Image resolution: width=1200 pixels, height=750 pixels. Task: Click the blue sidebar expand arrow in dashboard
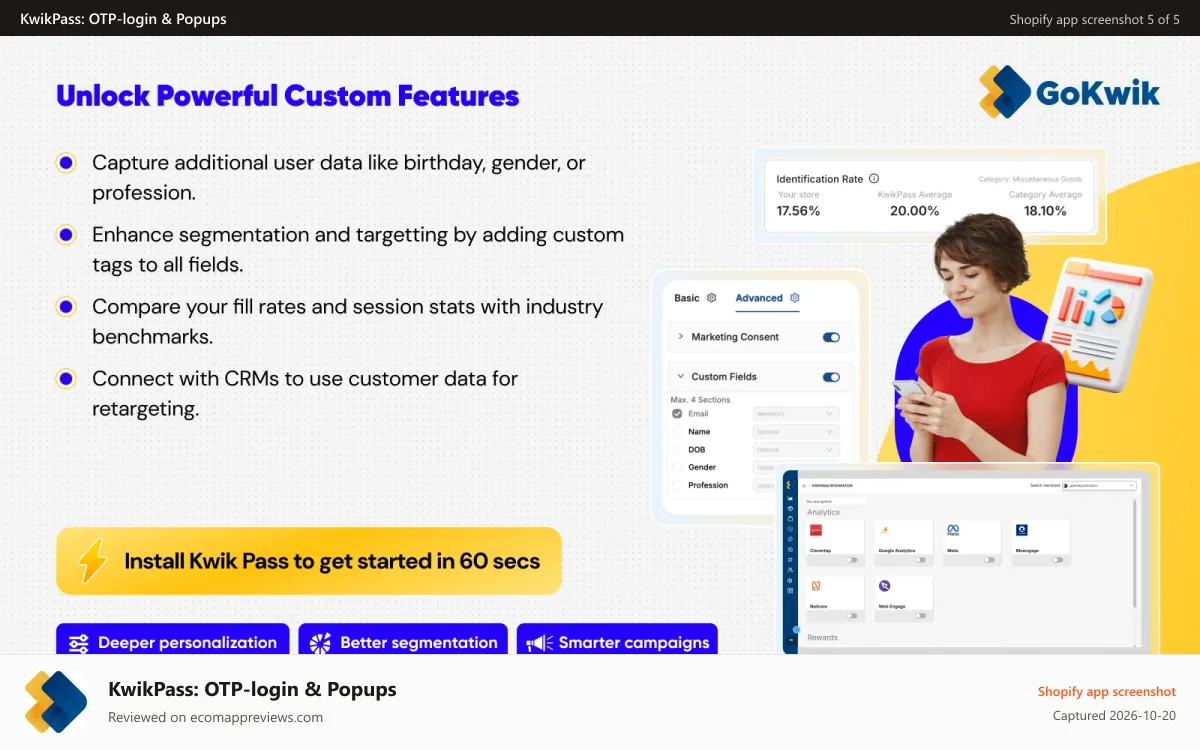click(797, 630)
